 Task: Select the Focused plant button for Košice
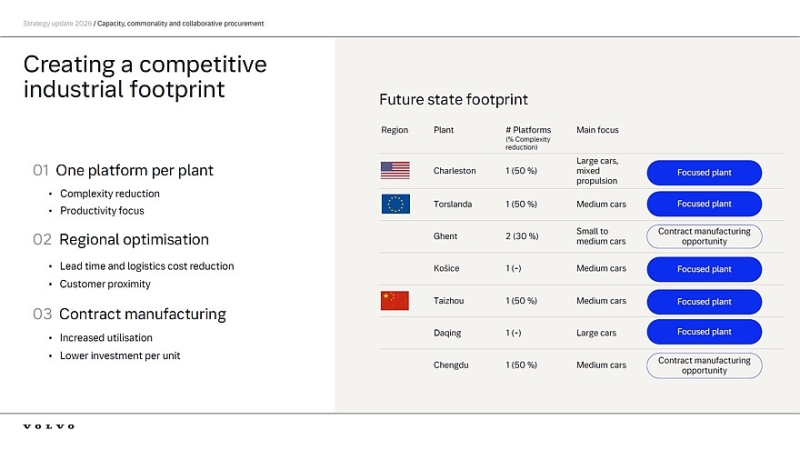[x=704, y=269]
